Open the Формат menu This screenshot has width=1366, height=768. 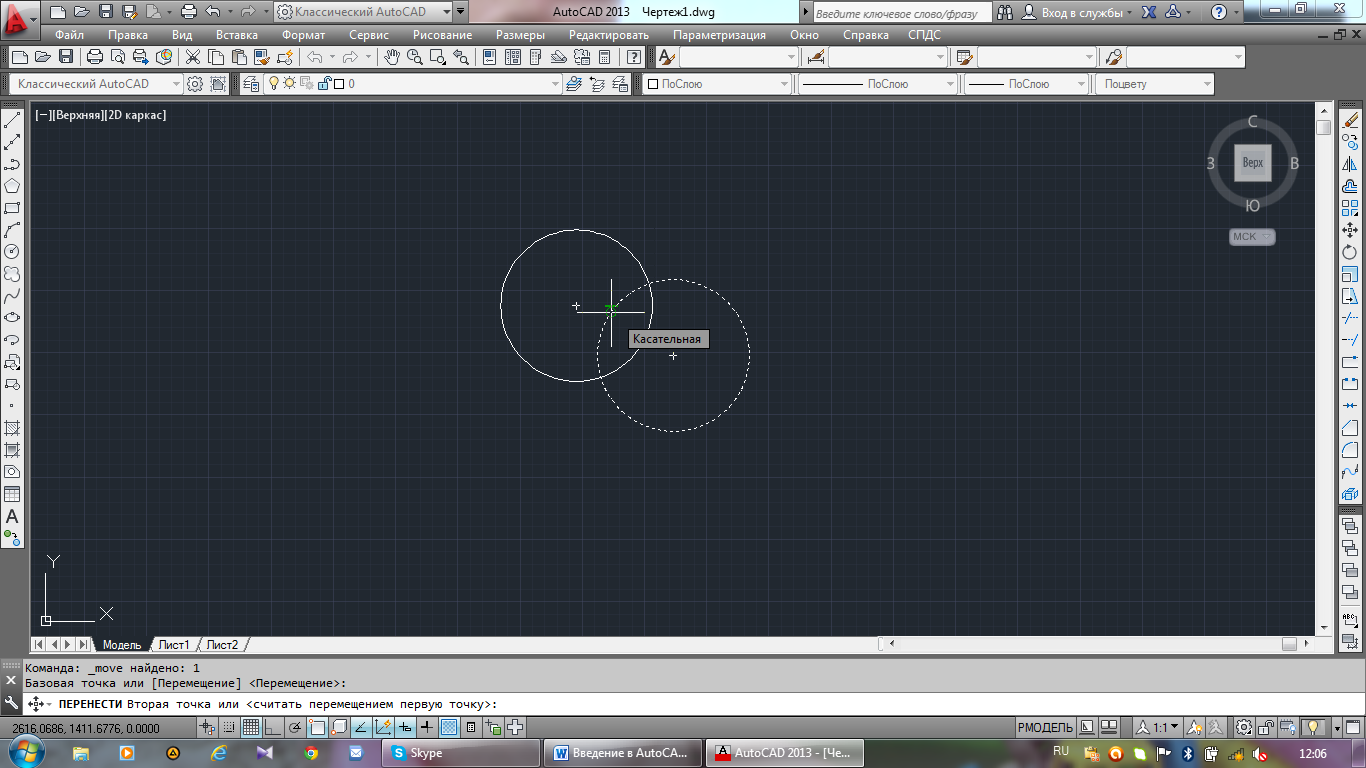(303, 35)
